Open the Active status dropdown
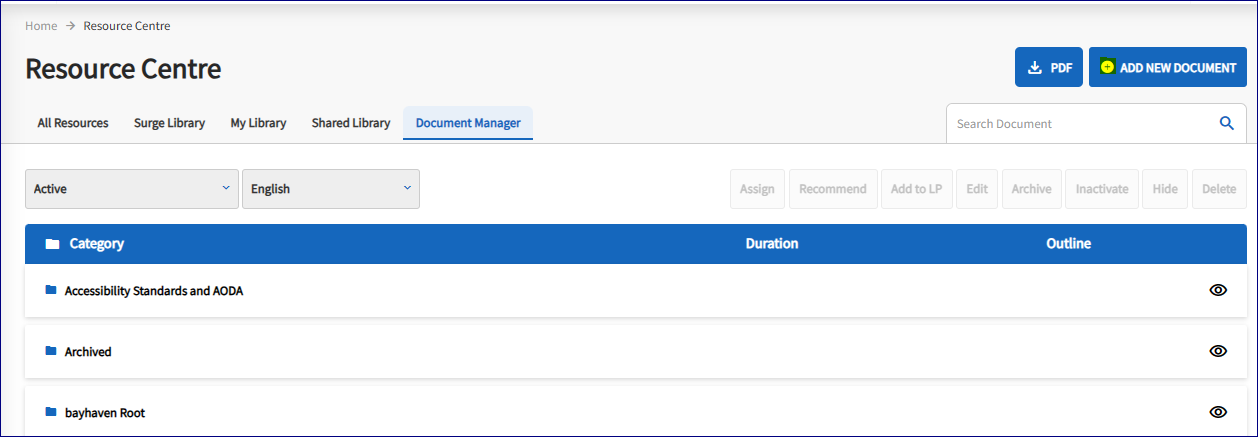Viewport: 1258px width, 437px height. click(132, 189)
